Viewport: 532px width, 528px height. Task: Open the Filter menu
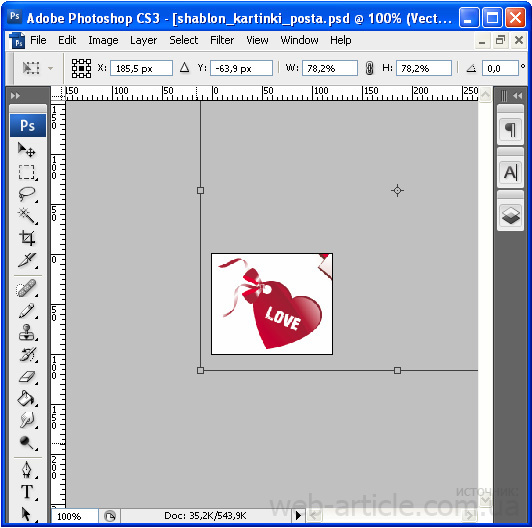[222, 40]
